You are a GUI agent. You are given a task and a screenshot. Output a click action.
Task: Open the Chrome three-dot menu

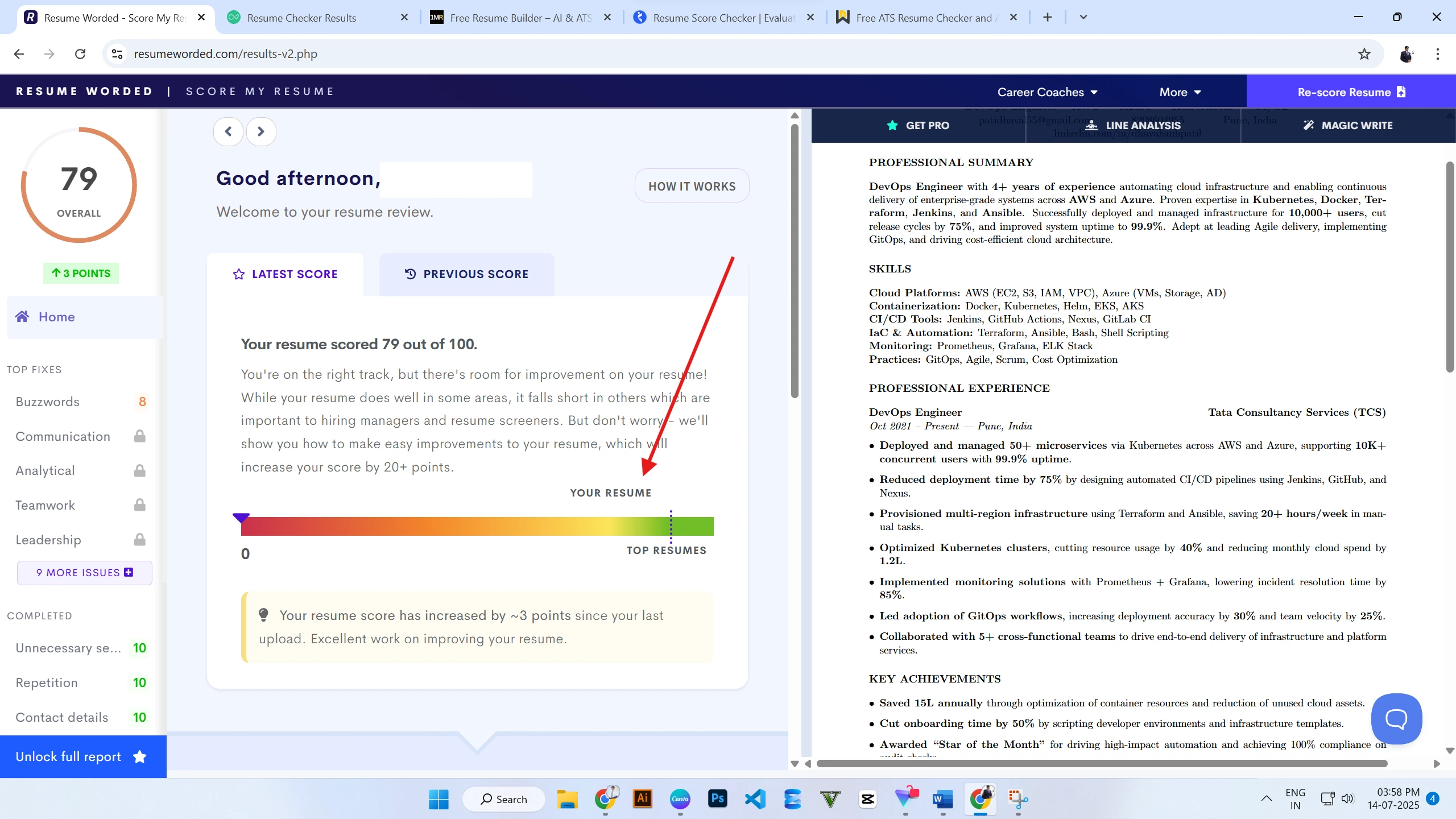click(x=1437, y=54)
